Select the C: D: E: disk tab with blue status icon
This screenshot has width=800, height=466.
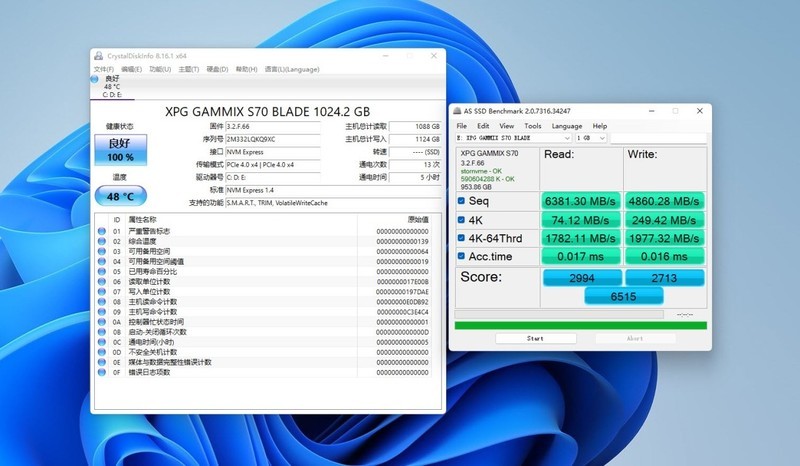click(x=112, y=87)
